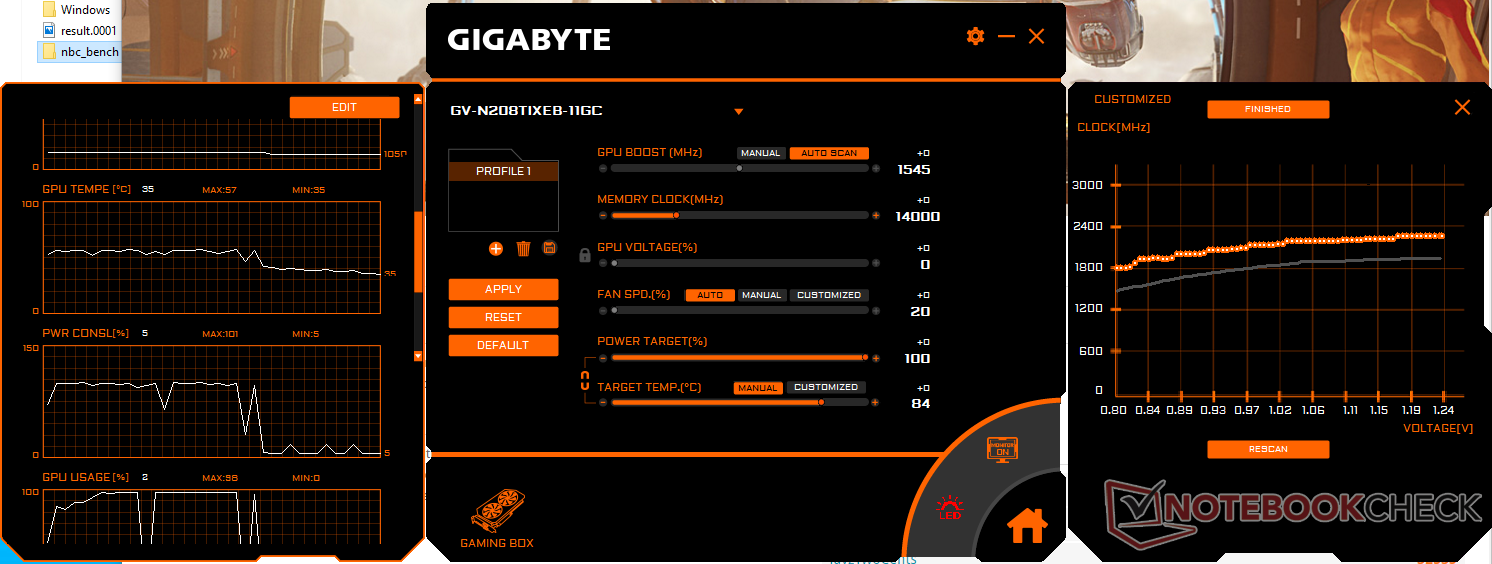
Task: Click the monitoring panel scroll-down arrow
Action: pyautogui.click(x=418, y=355)
